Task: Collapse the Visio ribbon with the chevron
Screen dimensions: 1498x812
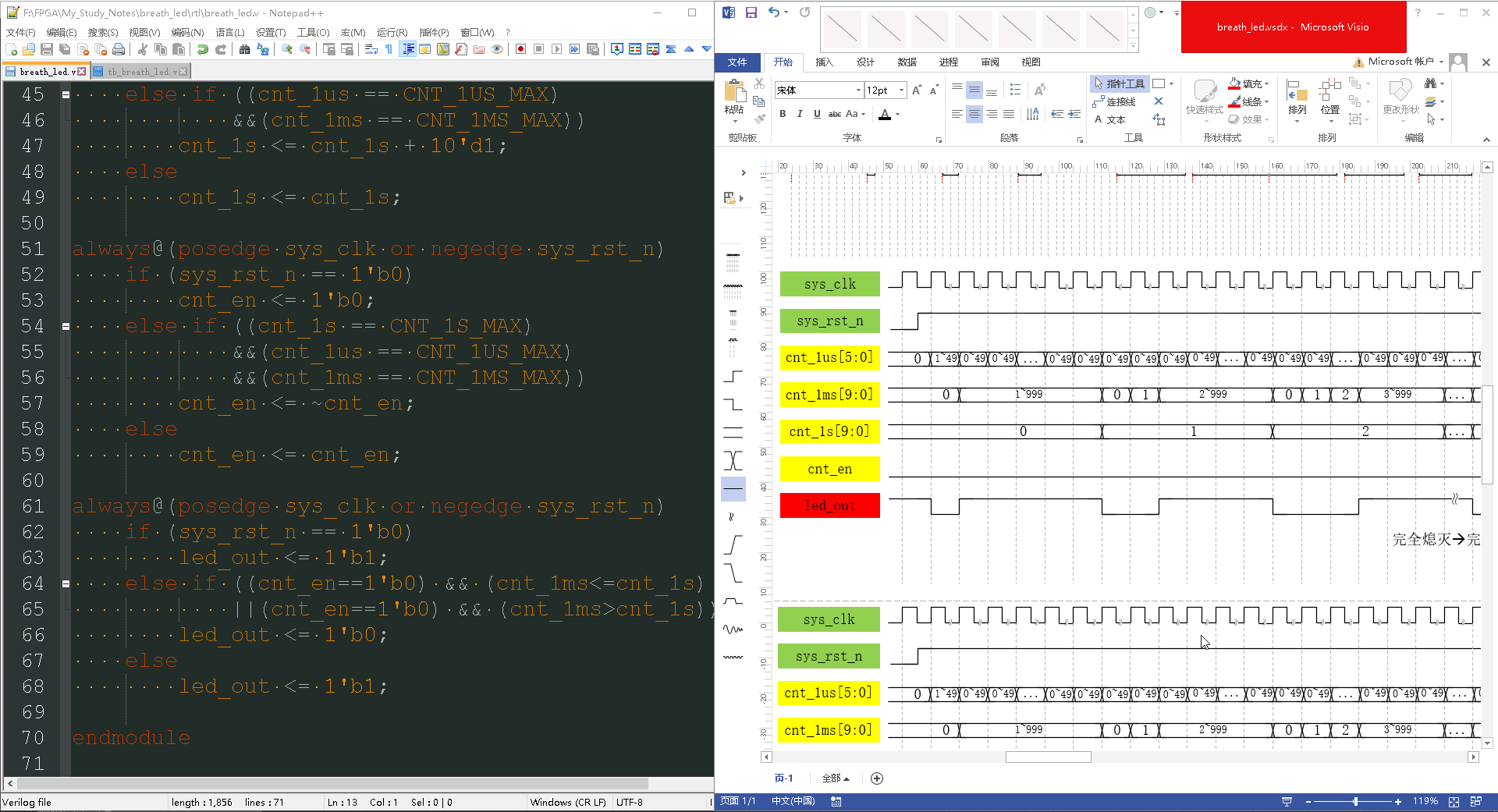Action: [1486, 140]
